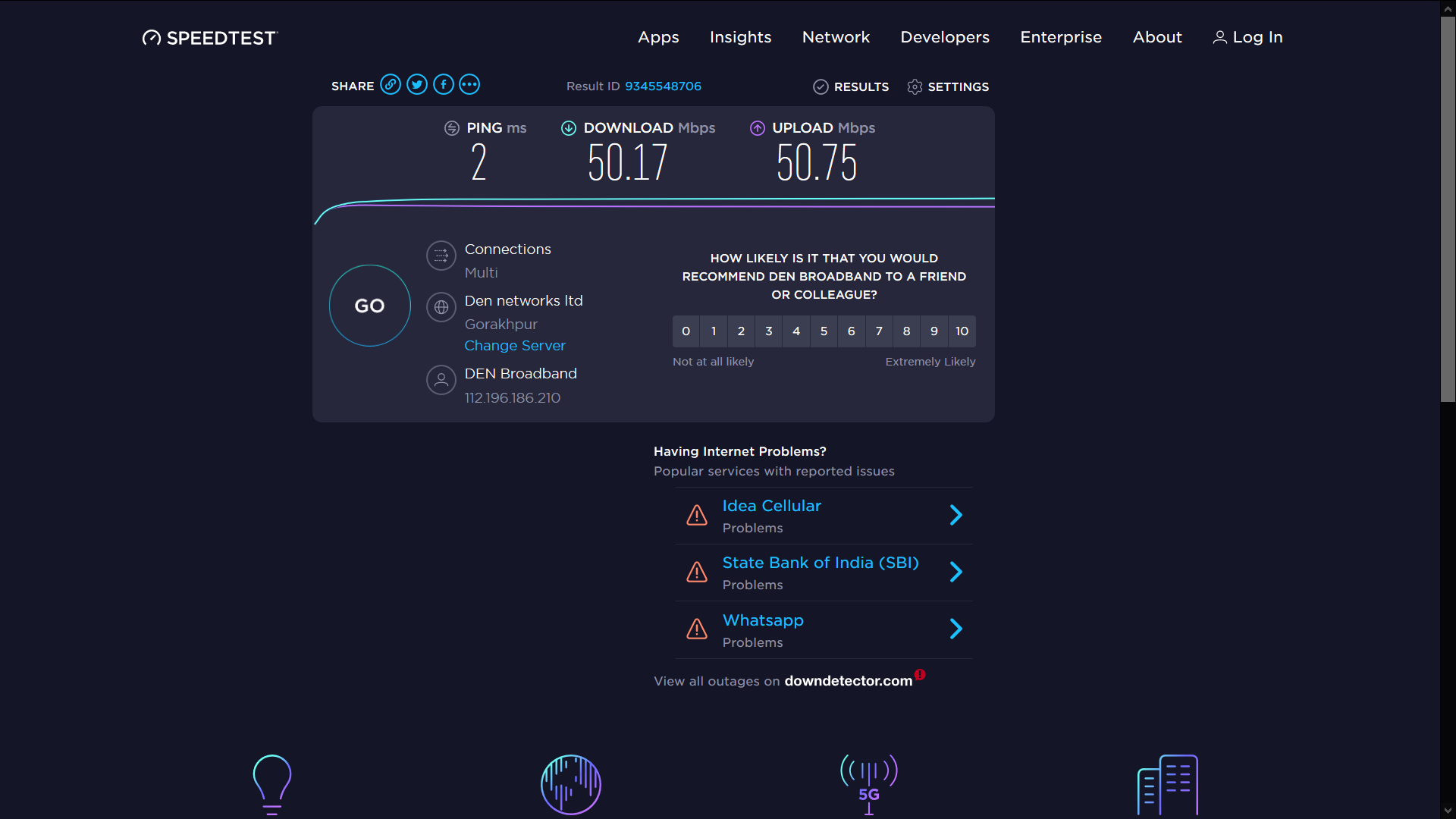Click the Speedtest logo
This screenshot has width=1456, height=819.
point(210,38)
